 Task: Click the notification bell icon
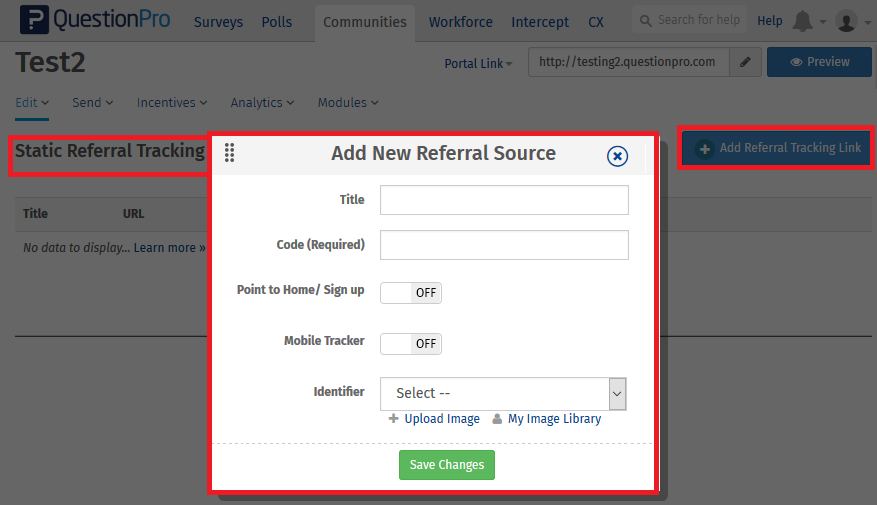click(802, 21)
